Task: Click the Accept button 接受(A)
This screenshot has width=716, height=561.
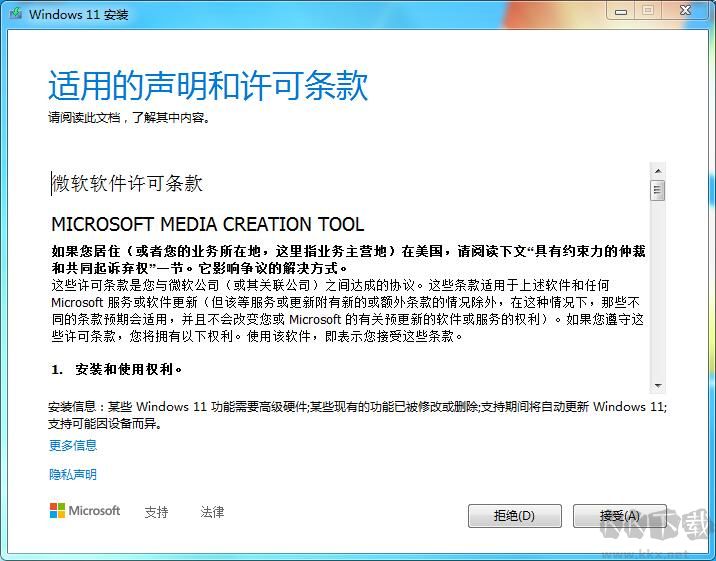Action: 619,516
